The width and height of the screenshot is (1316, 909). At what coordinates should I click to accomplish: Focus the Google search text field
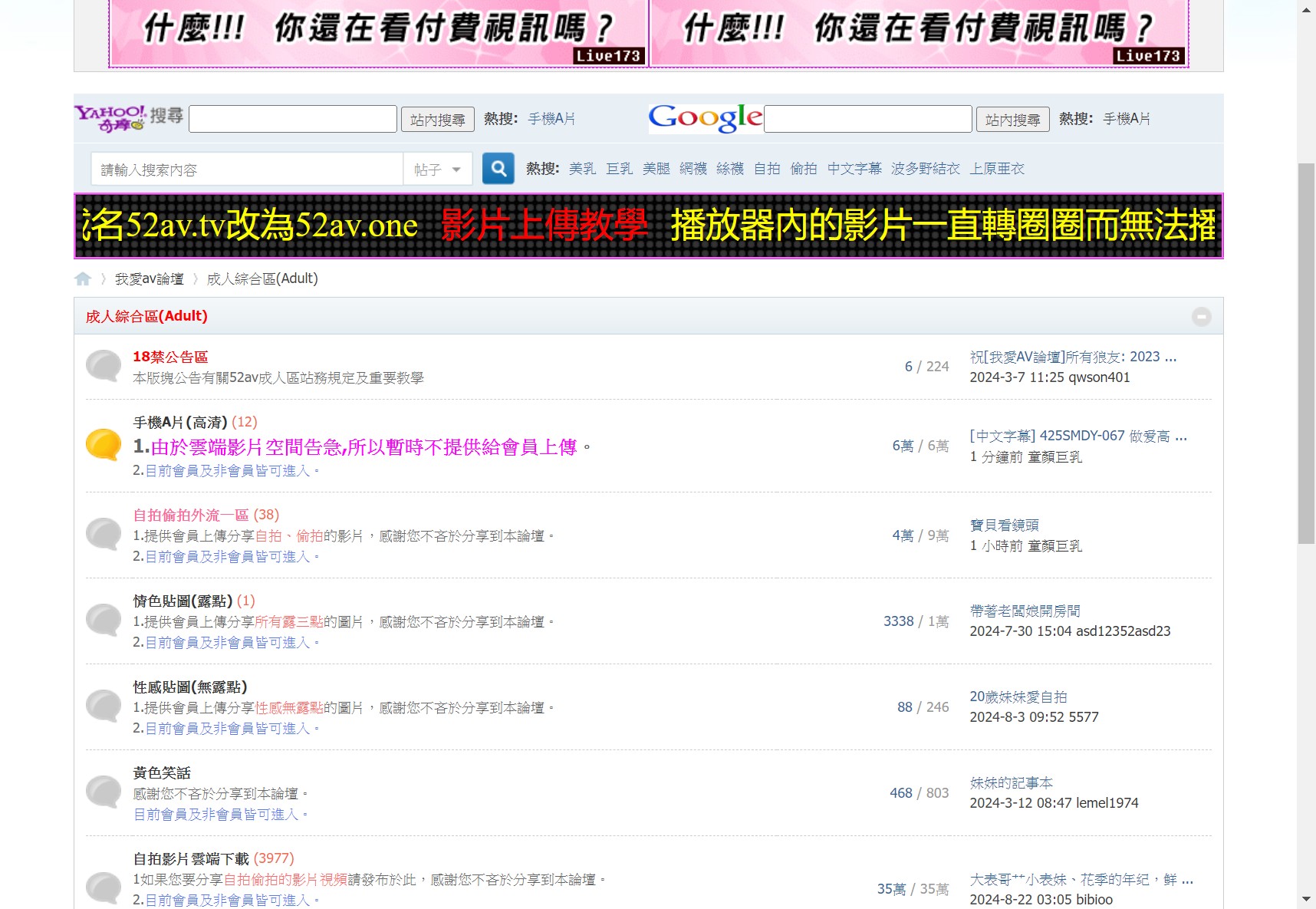(867, 120)
